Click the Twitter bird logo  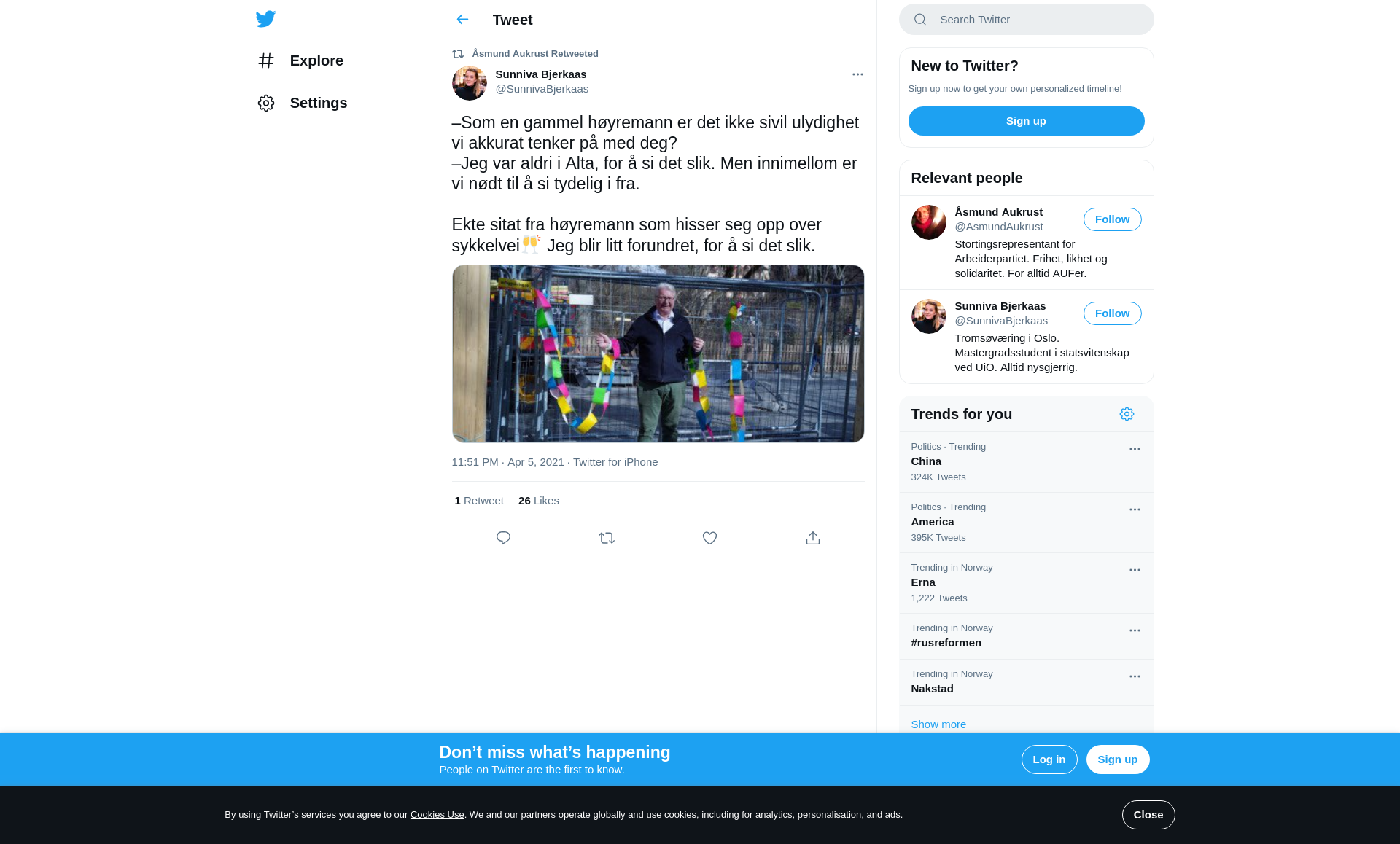point(265,19)
